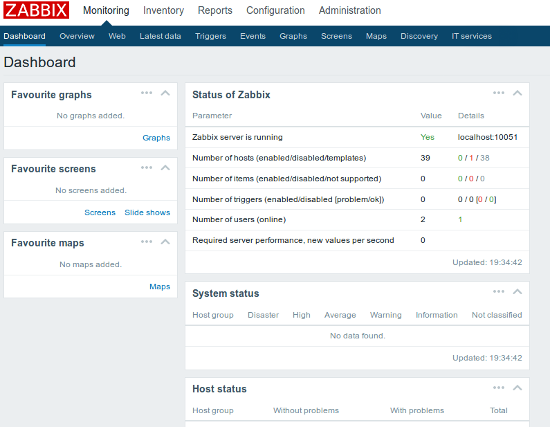Viewport: 550px width, 427px height.
Task: Open the Inventory menu
Action: tap(163, 11)
